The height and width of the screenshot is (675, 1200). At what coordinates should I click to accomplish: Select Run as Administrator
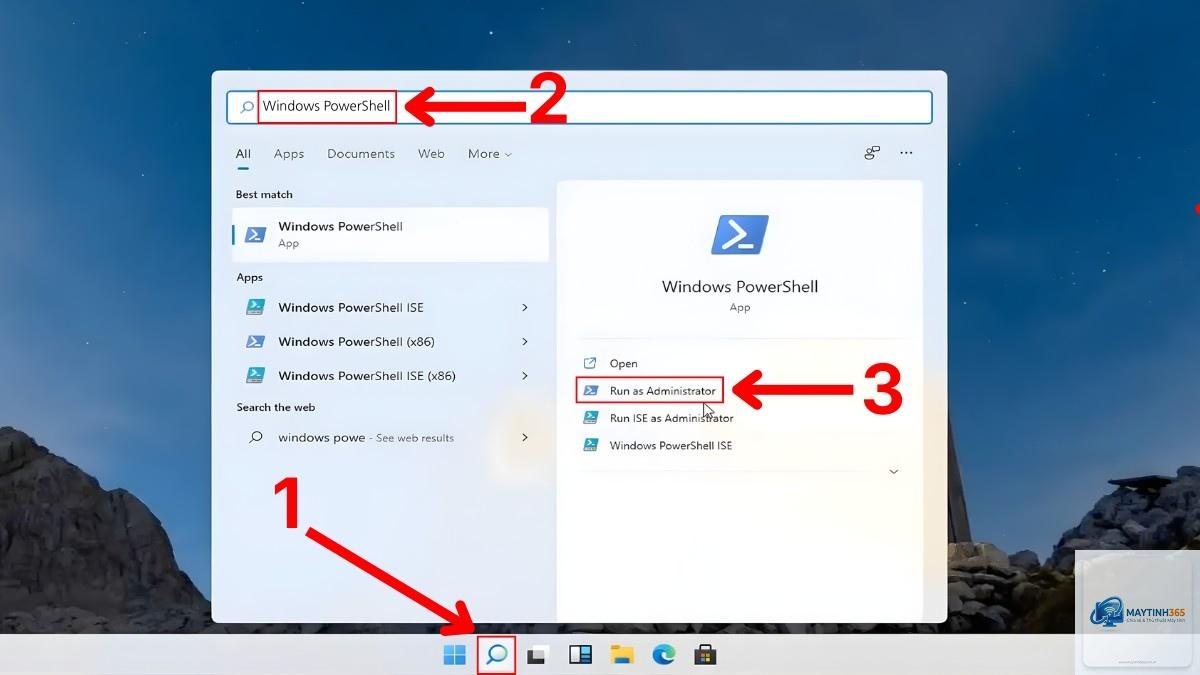tap(663, 390)
